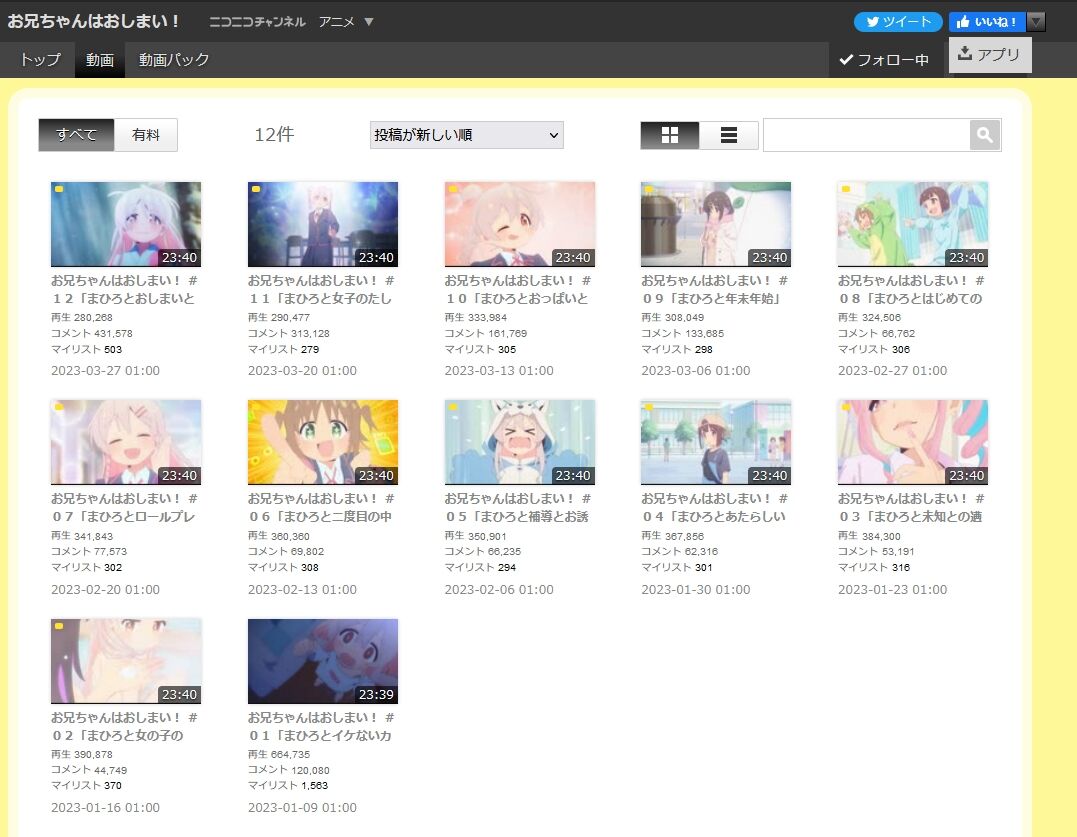The image size is (1077, 837).
Task: Open episode #07 thumbnail
Action: point(126,442)
